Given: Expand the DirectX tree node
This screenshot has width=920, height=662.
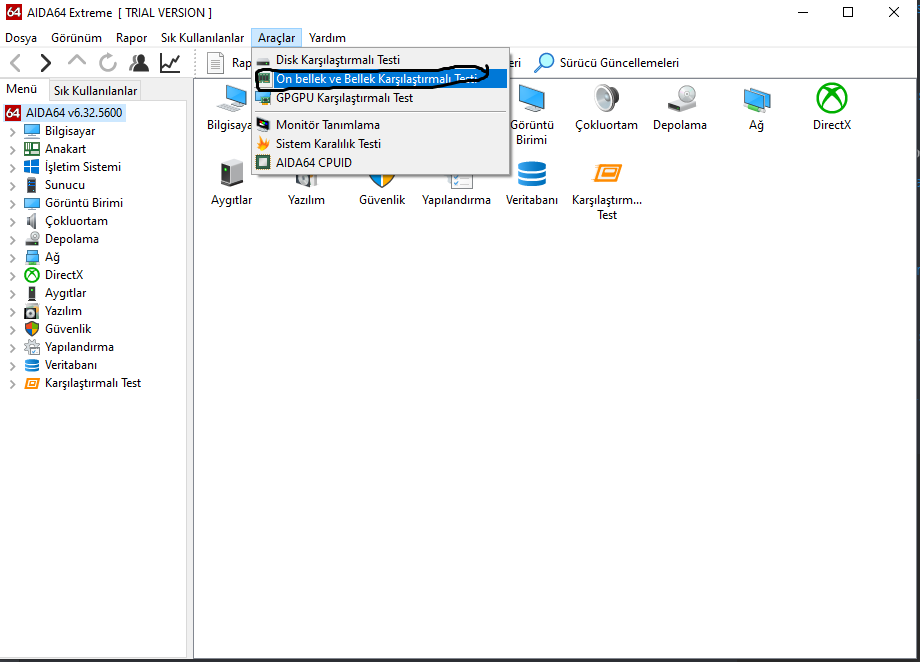Looking at the screenshot, I should [12, 276].
